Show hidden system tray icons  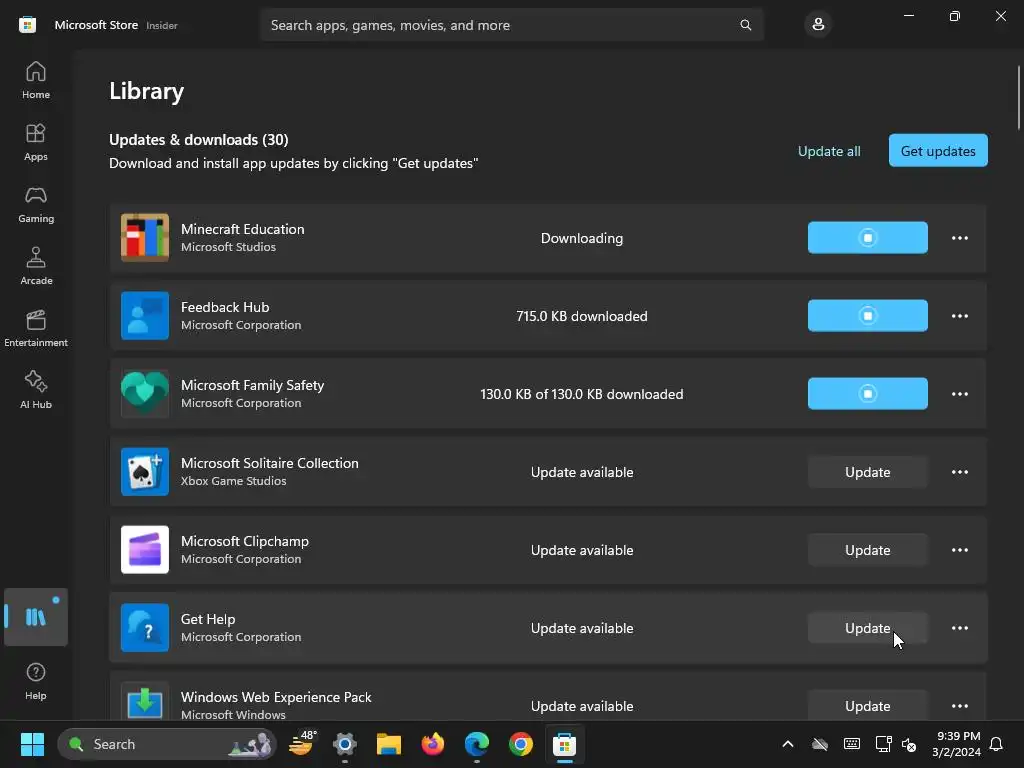(788, 744)
